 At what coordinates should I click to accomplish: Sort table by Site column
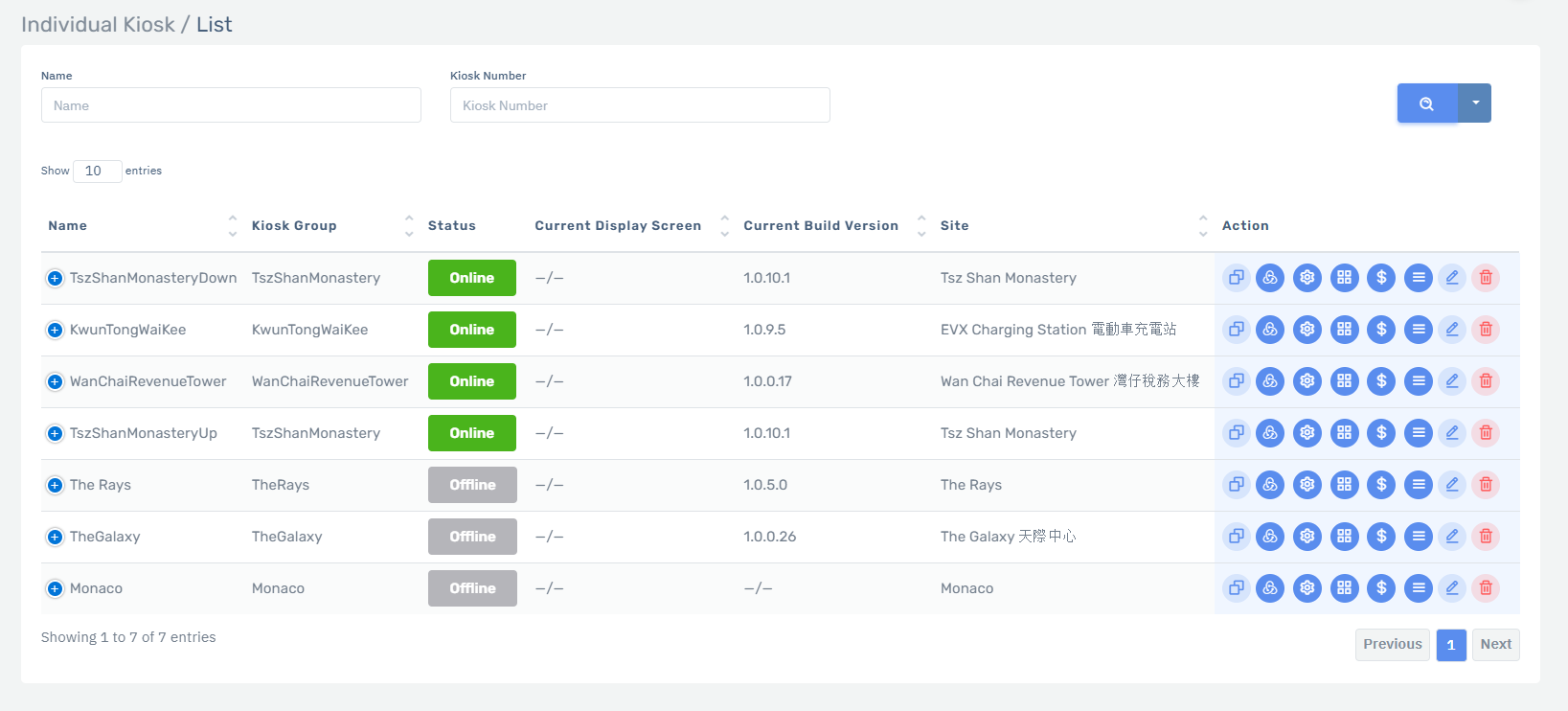tap(1074, 226)
